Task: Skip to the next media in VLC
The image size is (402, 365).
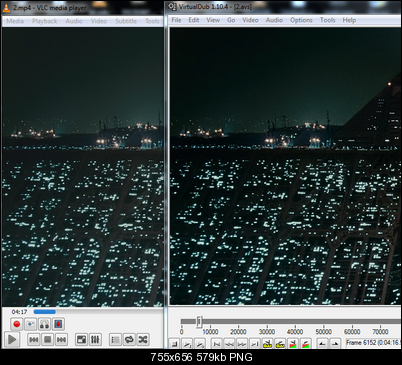Action: [x=62, y=340]
